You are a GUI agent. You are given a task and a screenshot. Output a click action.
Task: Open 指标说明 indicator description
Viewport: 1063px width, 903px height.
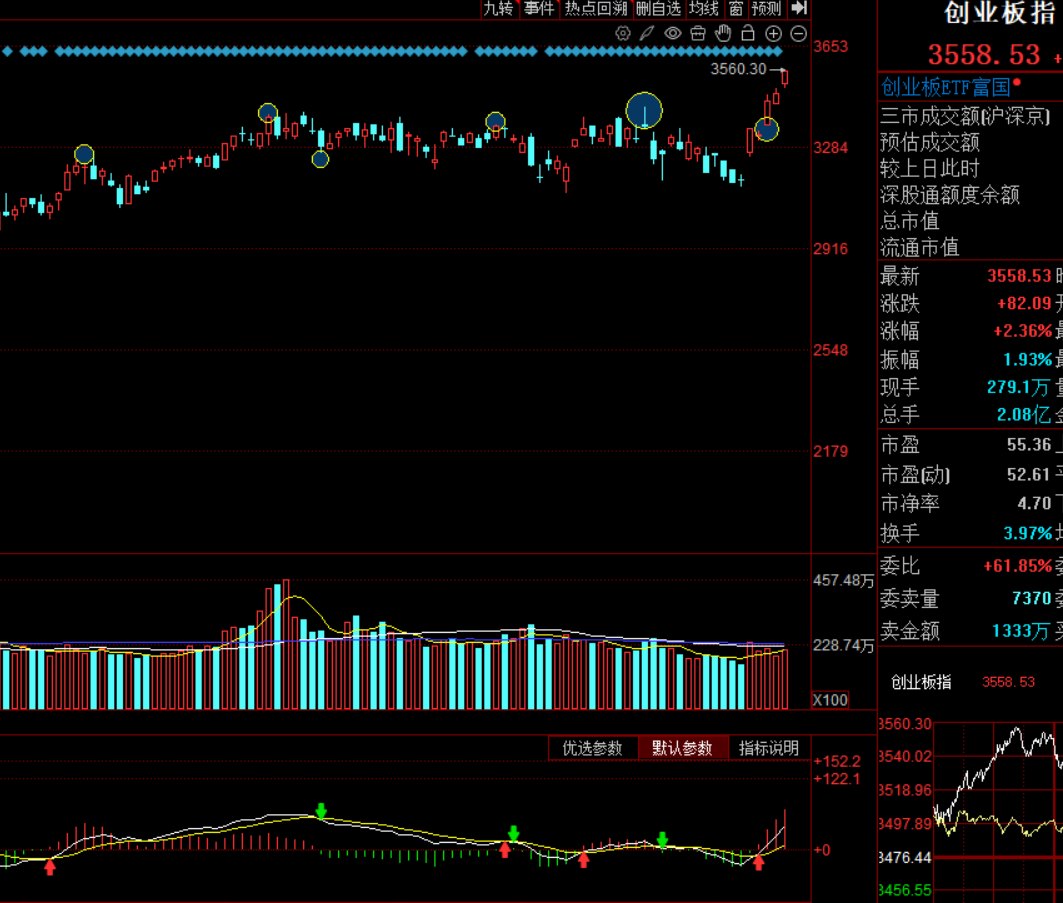(x=769, y=748)
